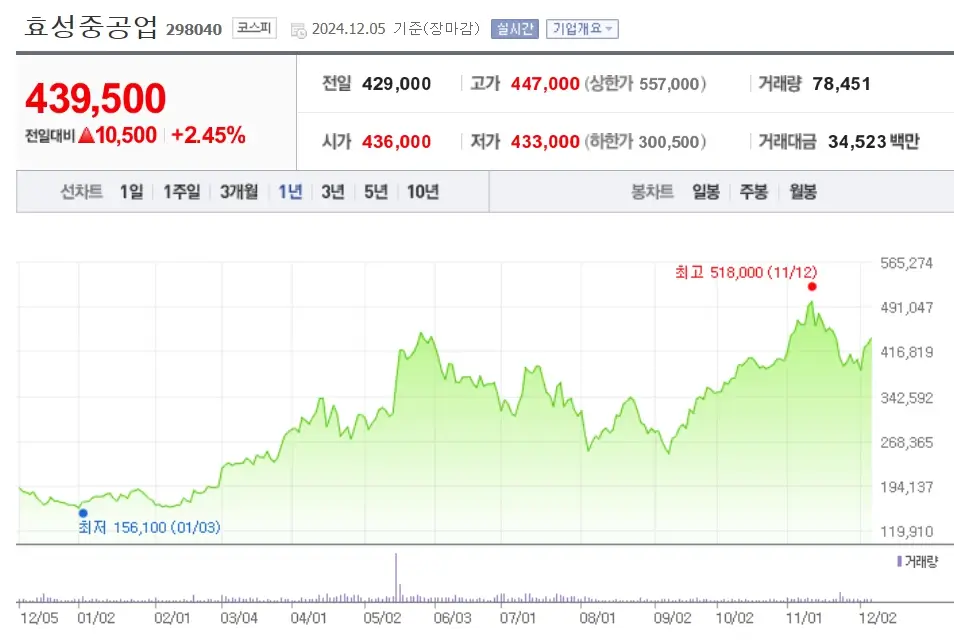Click the +2.45% change value
This screenshot has height=642, width=954.
pyautogui.click(x=208, y=135)
